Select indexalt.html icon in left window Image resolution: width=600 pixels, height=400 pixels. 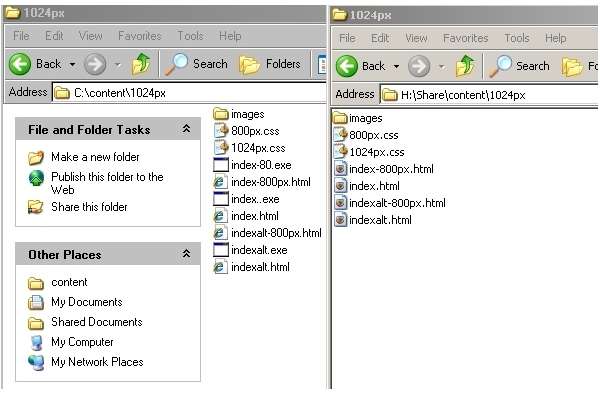point(221,267)
